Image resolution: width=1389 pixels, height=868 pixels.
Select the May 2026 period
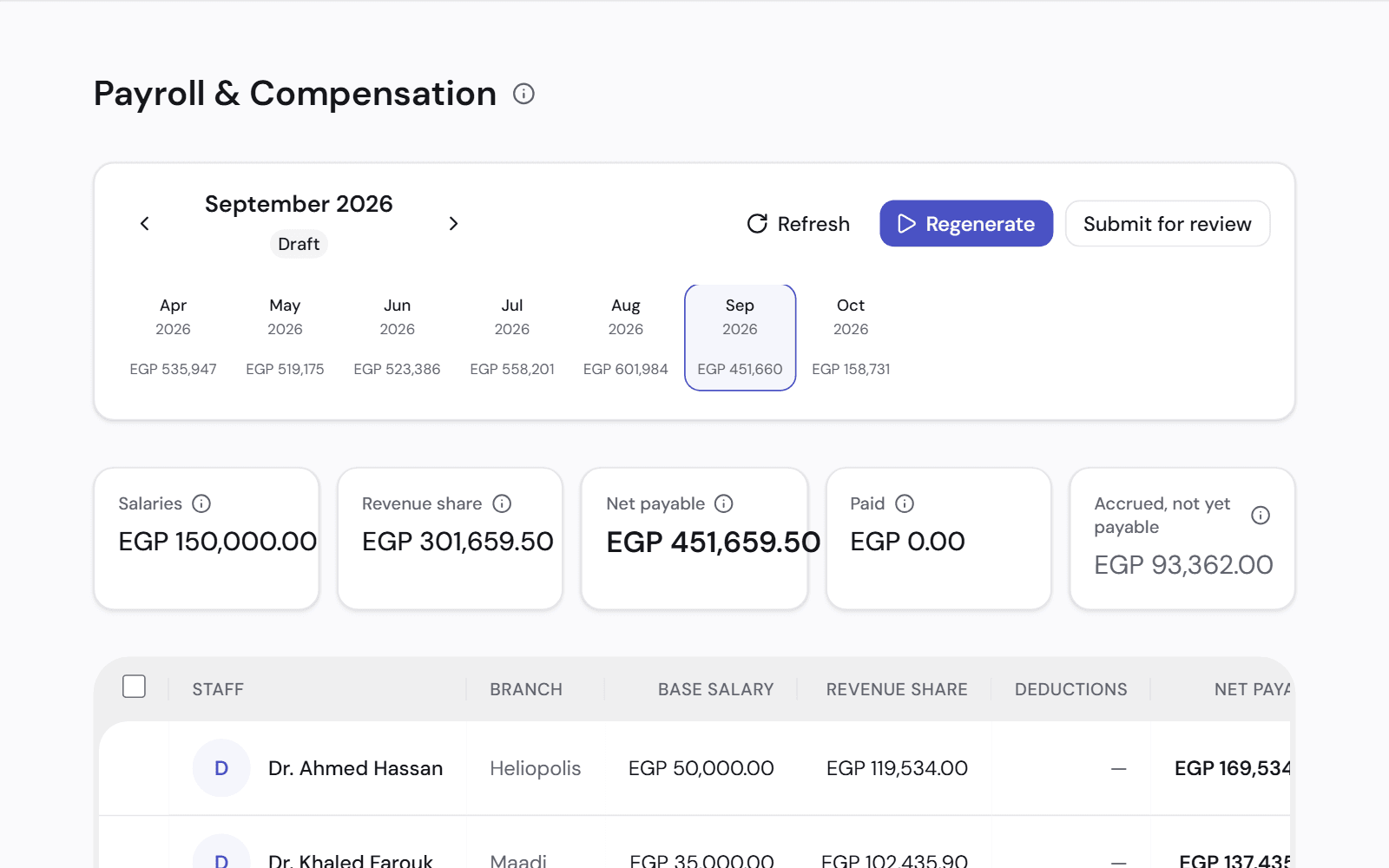click(x=285, y=338)
